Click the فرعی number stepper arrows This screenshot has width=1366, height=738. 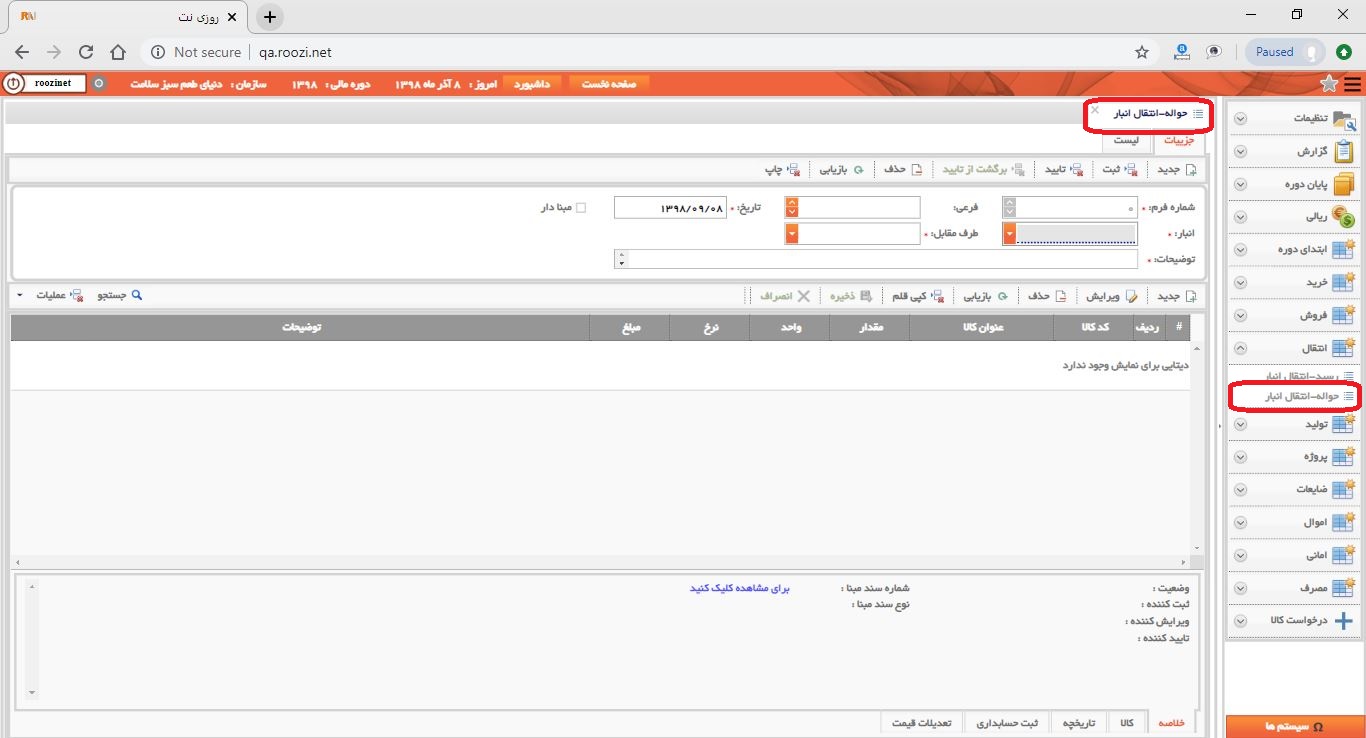click(792, 208)
